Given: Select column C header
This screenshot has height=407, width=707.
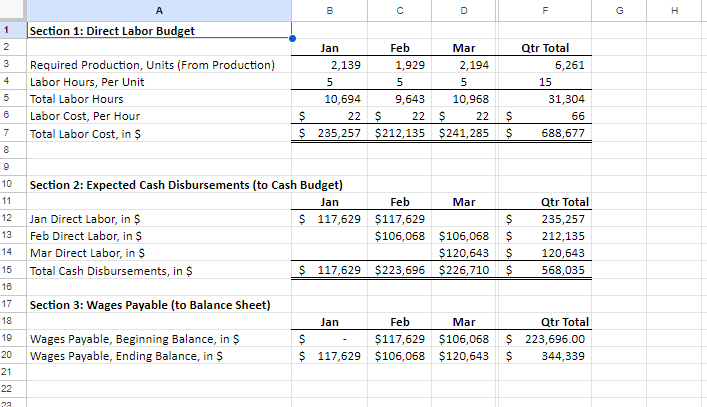Looking at the screenshot, I should pos(399,10).
